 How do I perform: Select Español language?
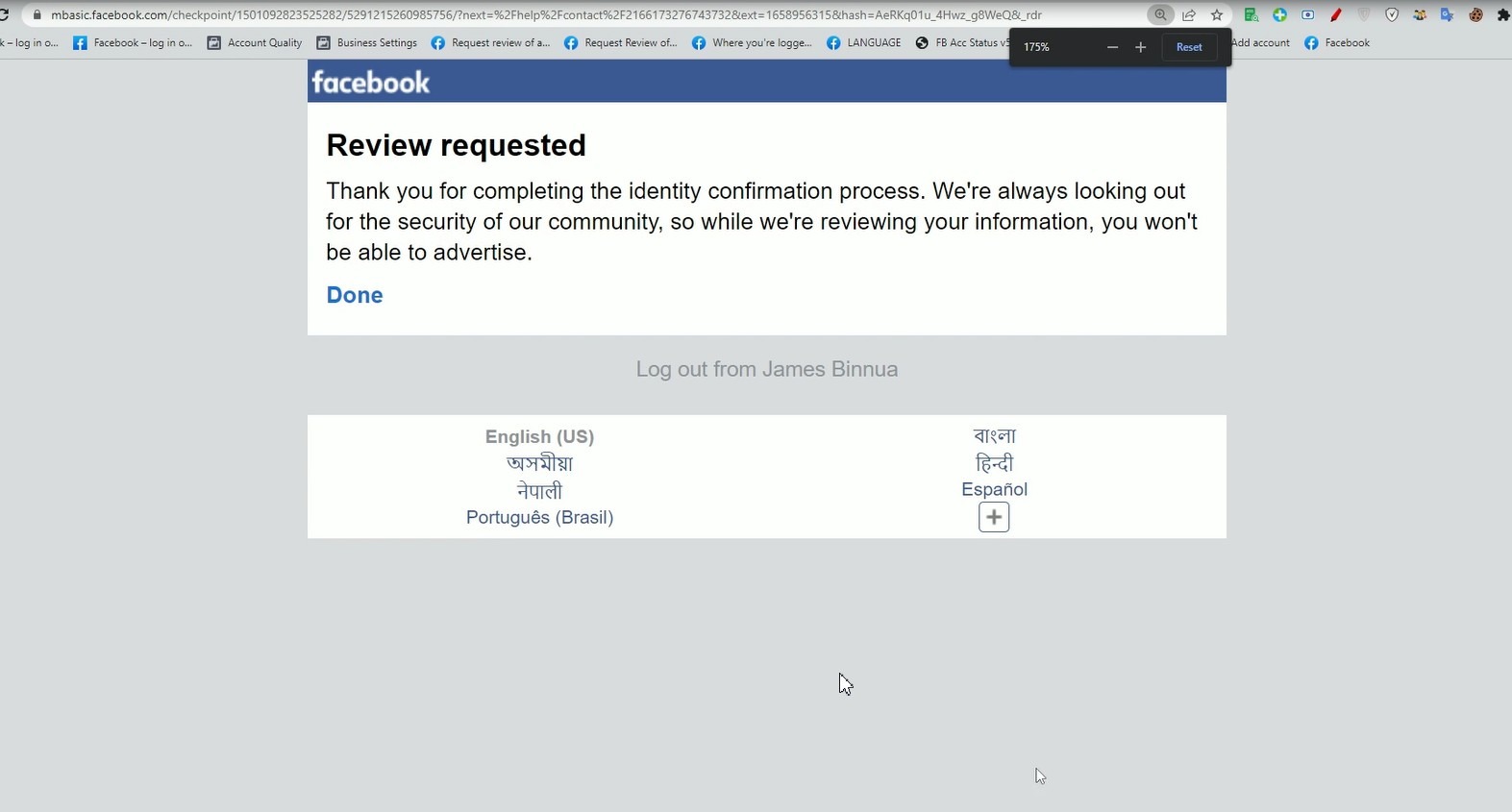coord(994,489)
